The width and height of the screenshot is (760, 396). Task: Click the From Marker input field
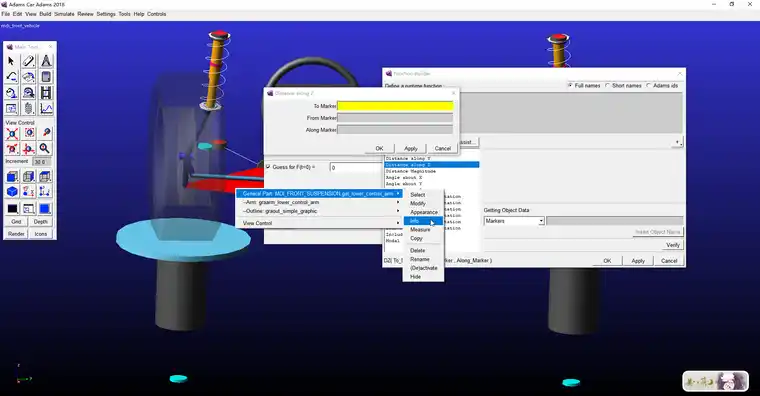pos(395,118)
